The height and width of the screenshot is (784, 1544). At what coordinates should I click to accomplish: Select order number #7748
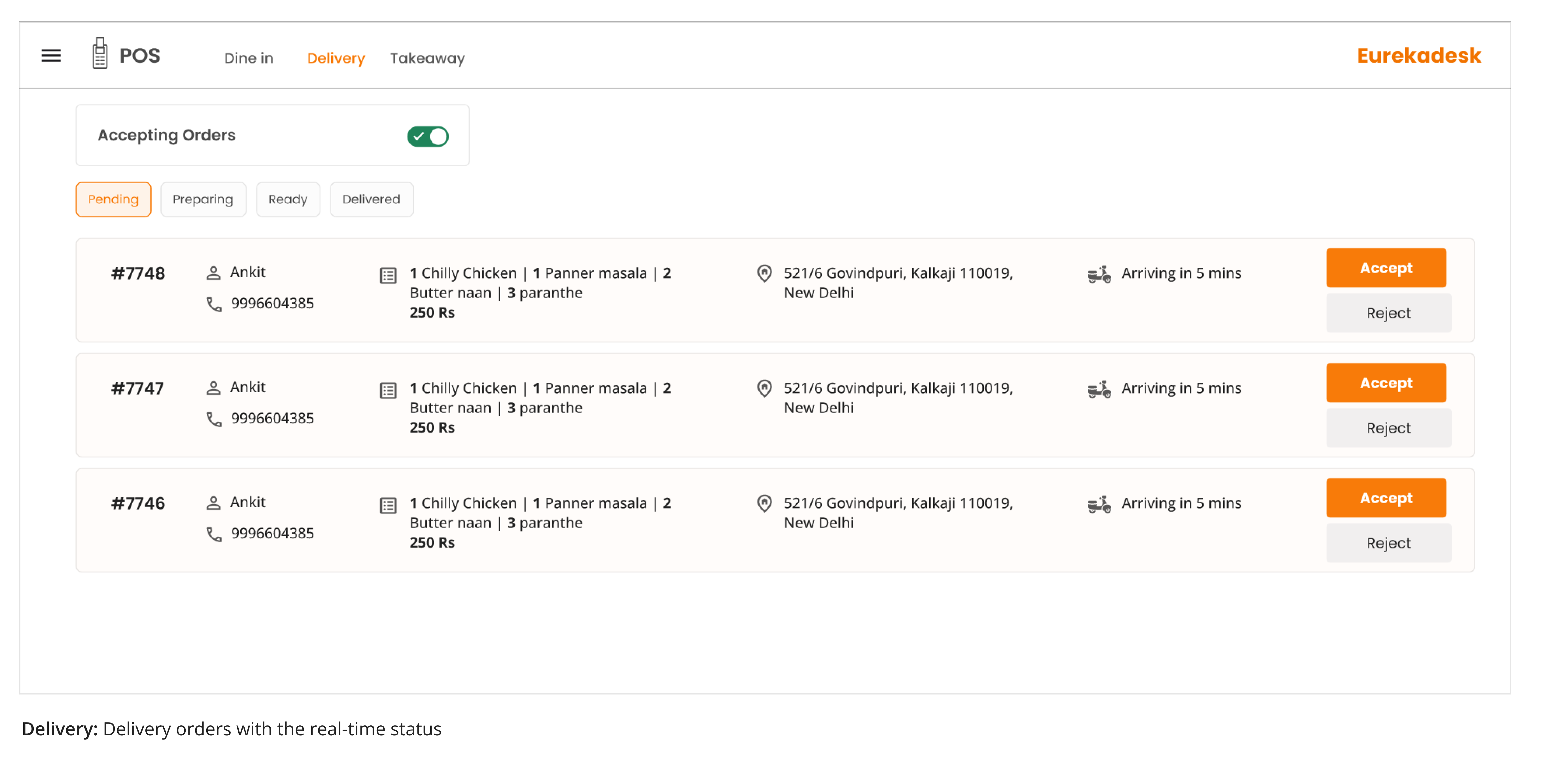(138, 274)
